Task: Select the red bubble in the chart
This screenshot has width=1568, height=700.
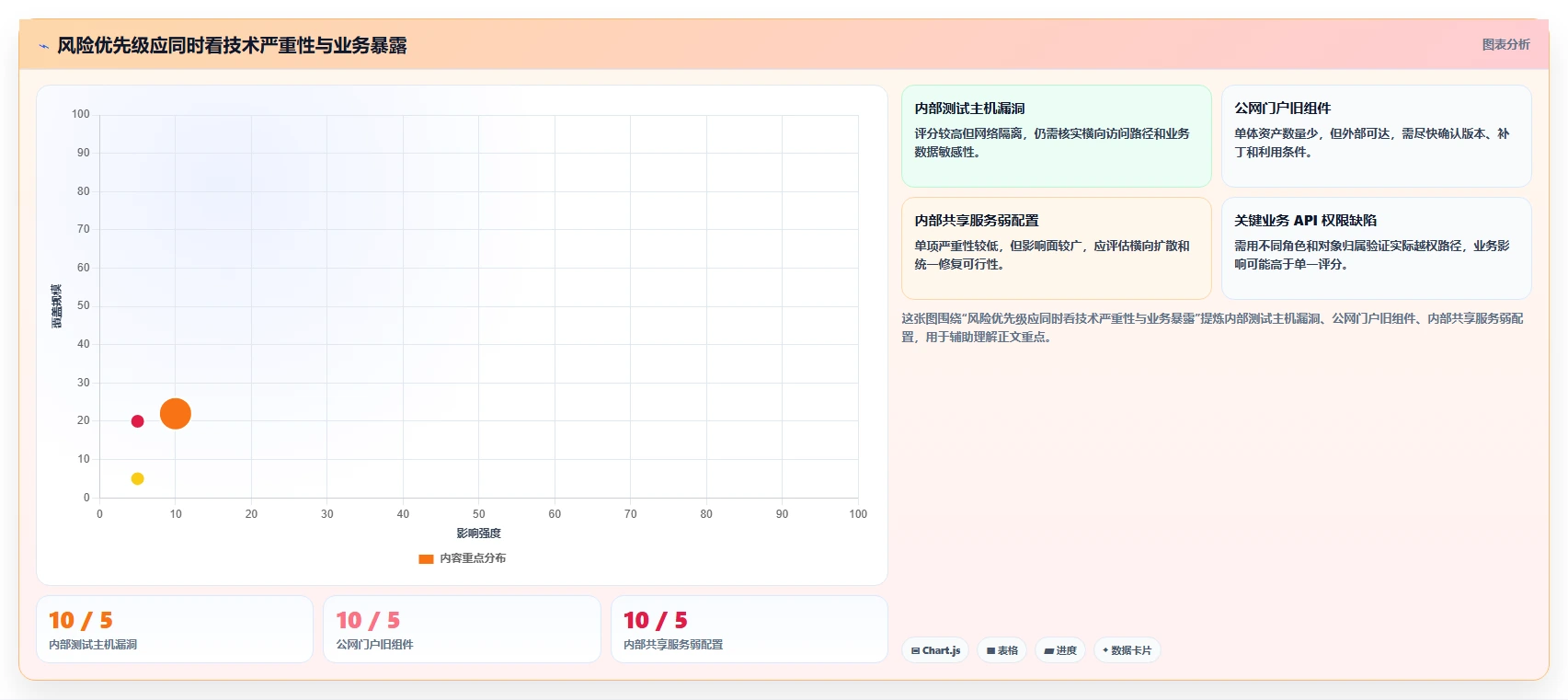Action: 137,421
